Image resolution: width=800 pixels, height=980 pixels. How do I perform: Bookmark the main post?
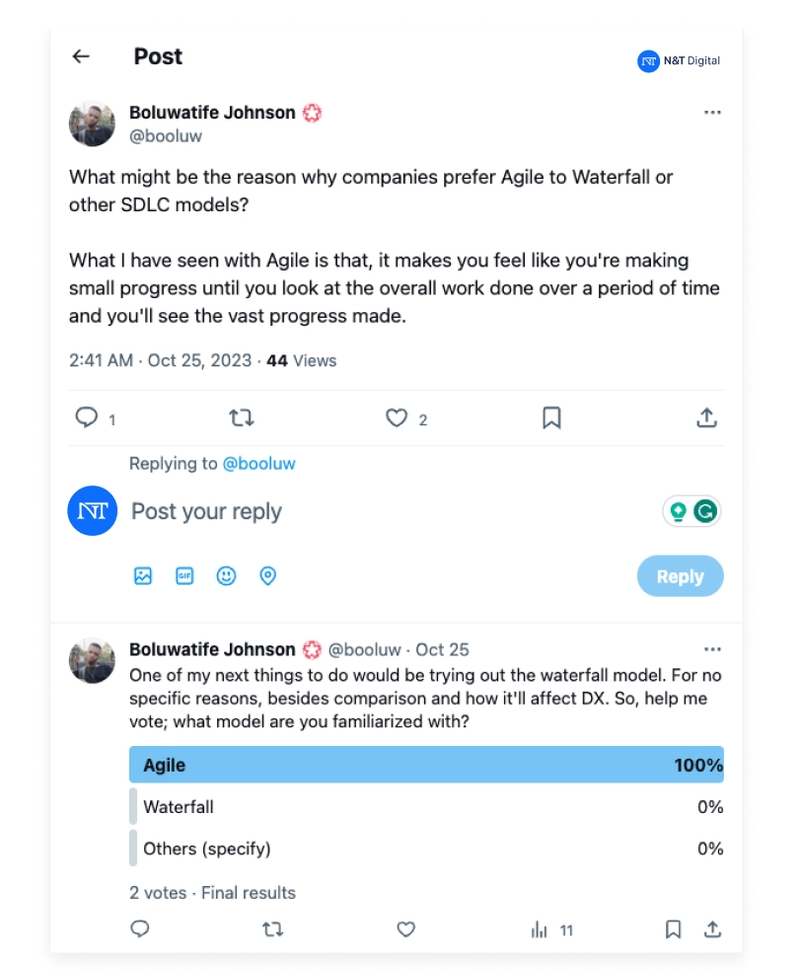(551, 418)
